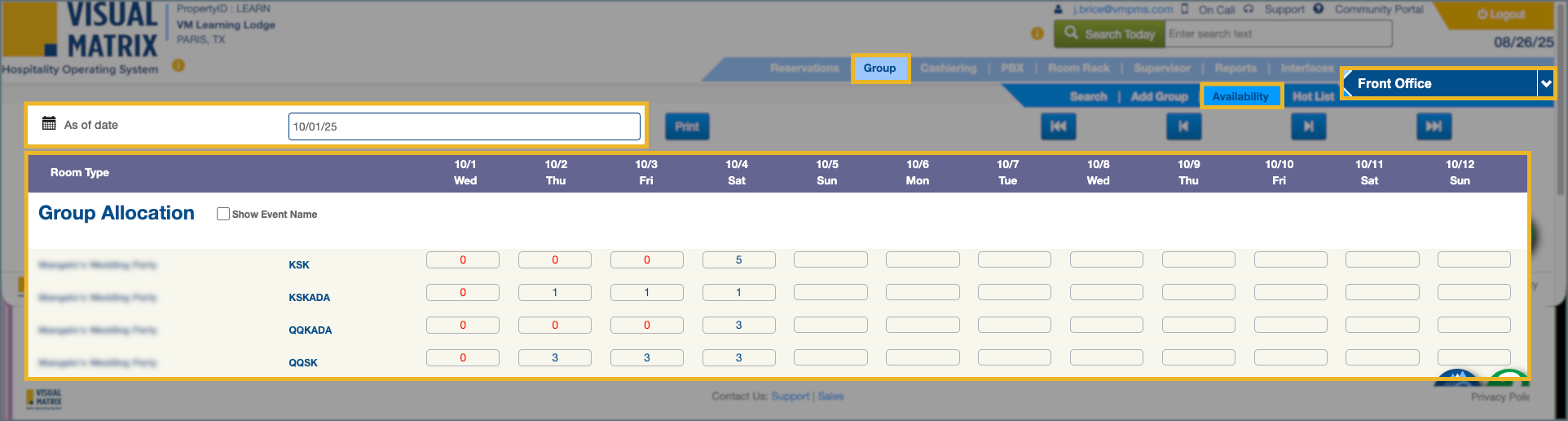Select the Availability sub-tab
Image resolution: width=1568 pixels, height=421 pixels.
pos(1240,96)
